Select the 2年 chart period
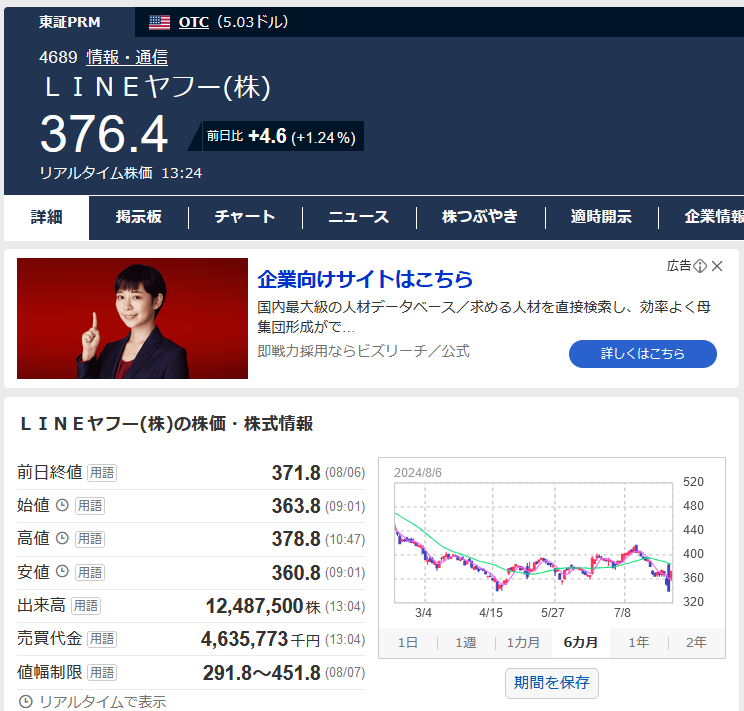The image size is (744, 711). point(696,643)
